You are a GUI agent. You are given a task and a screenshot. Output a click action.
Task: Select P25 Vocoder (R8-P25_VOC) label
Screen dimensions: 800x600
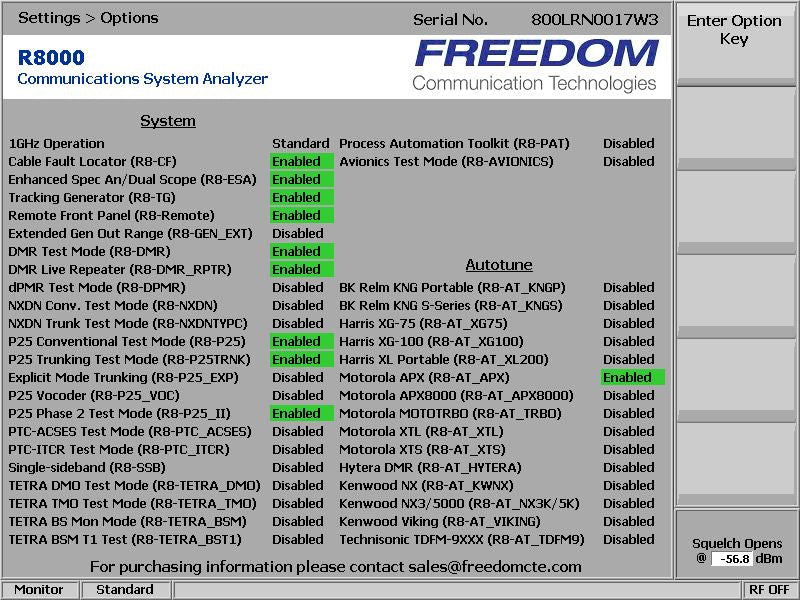[x=94, y=395]
